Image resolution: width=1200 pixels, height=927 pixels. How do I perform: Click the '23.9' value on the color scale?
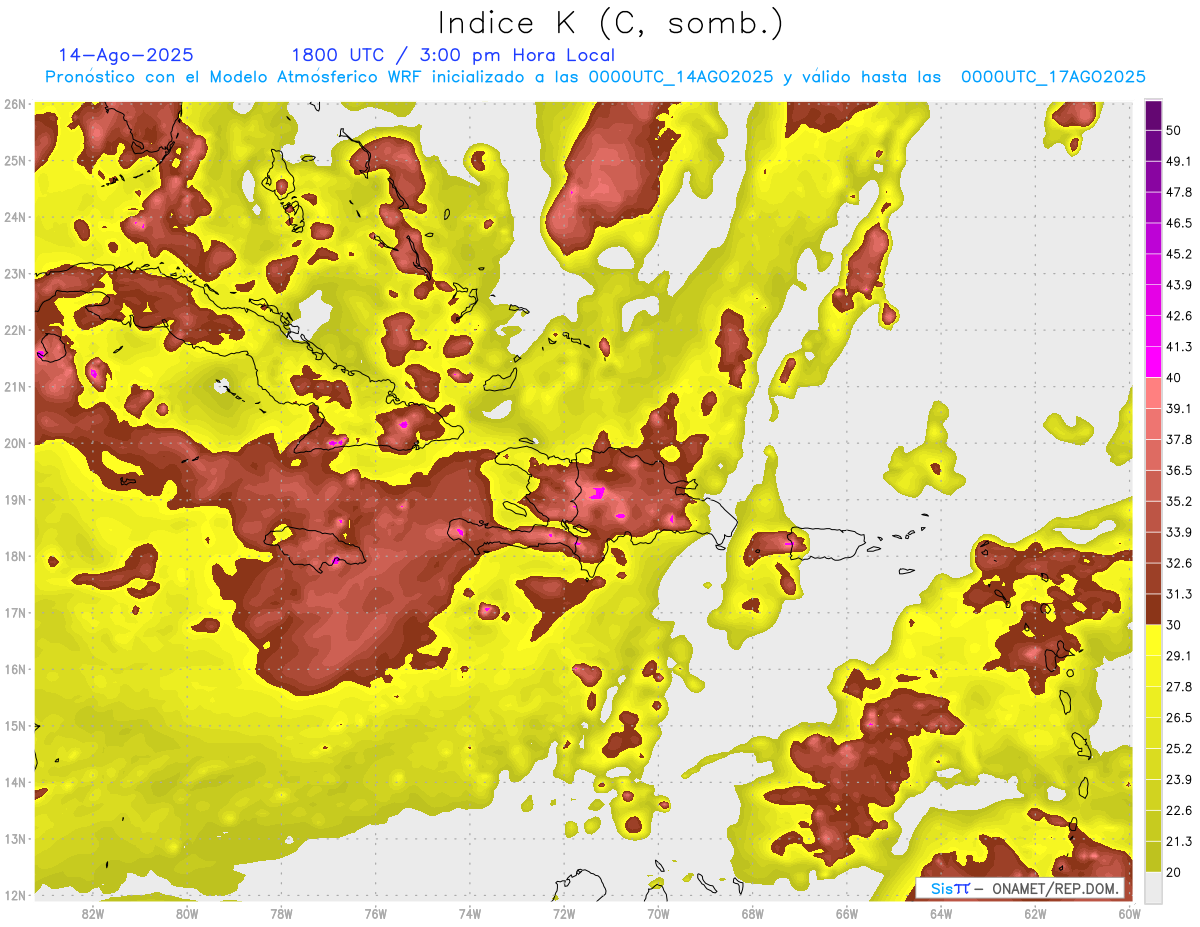point(1179,779)
